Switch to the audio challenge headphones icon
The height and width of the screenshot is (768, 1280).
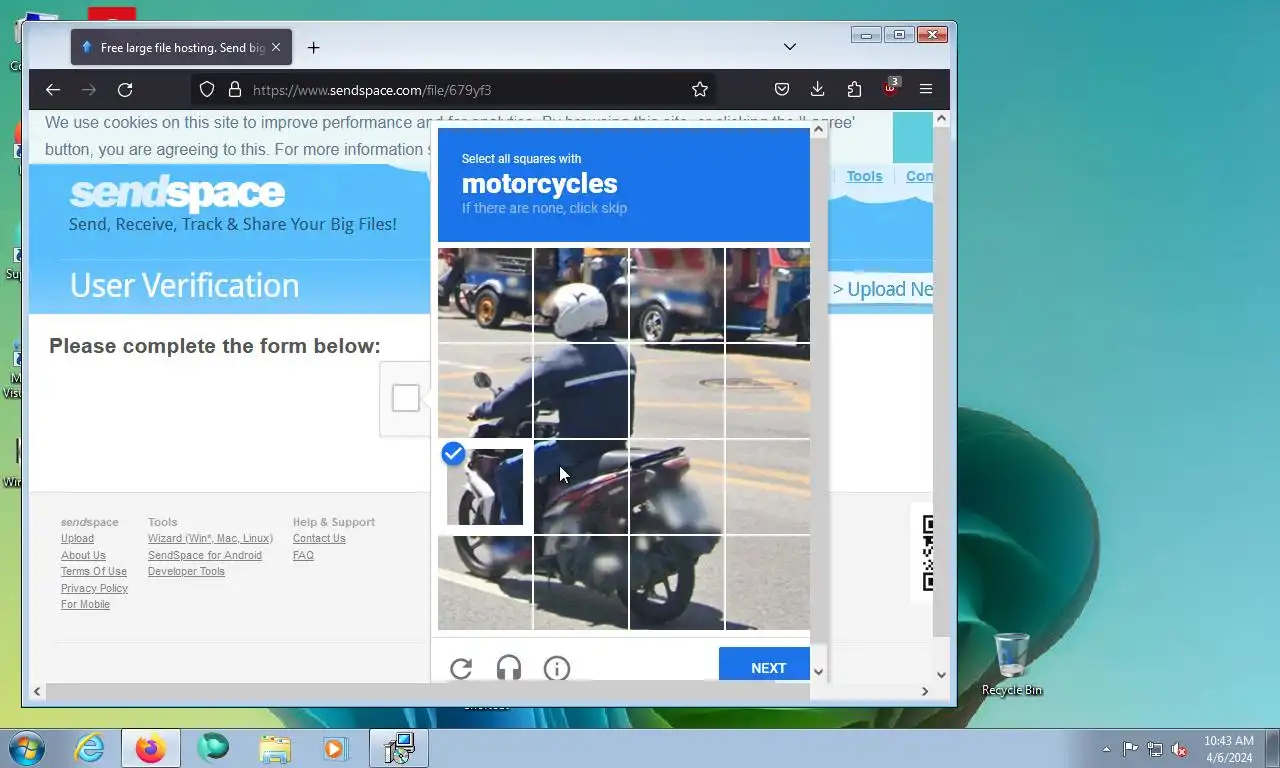coord(509,668)
